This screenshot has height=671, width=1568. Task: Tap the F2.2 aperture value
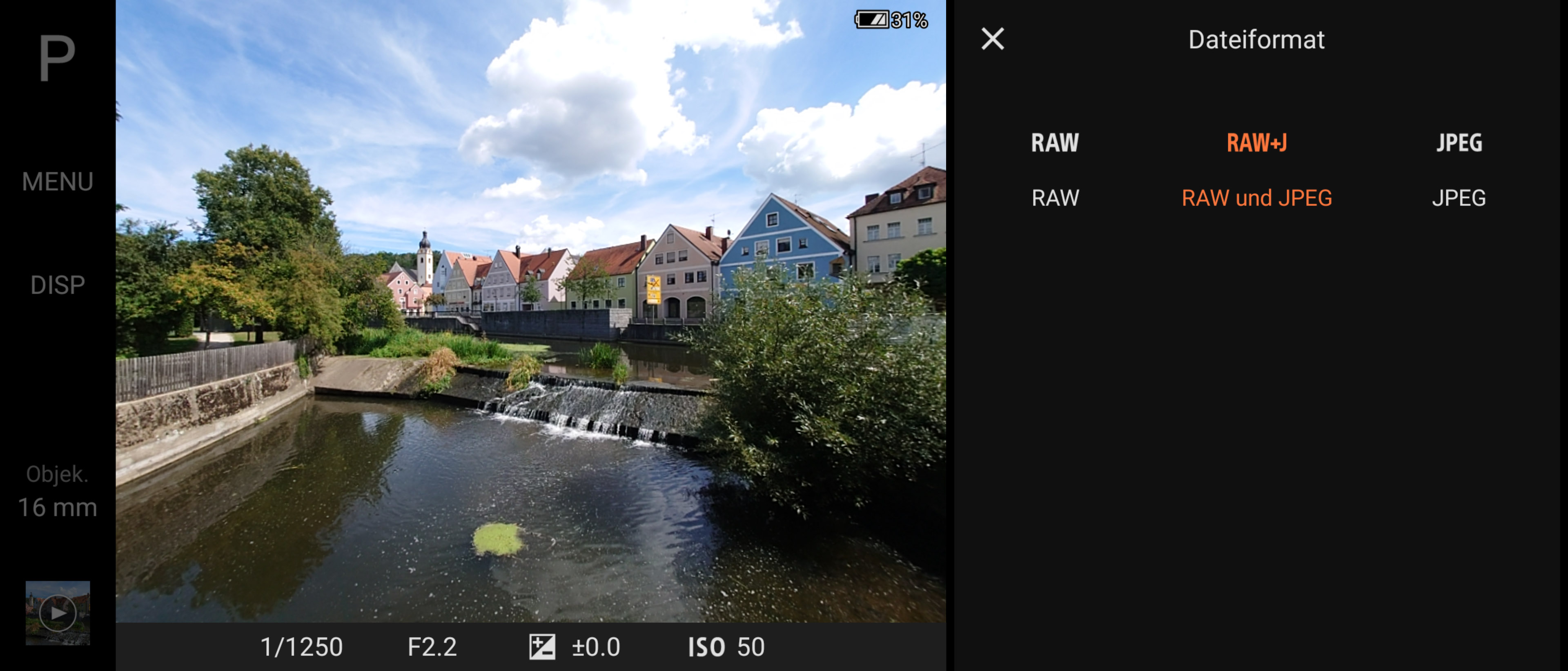432,647
